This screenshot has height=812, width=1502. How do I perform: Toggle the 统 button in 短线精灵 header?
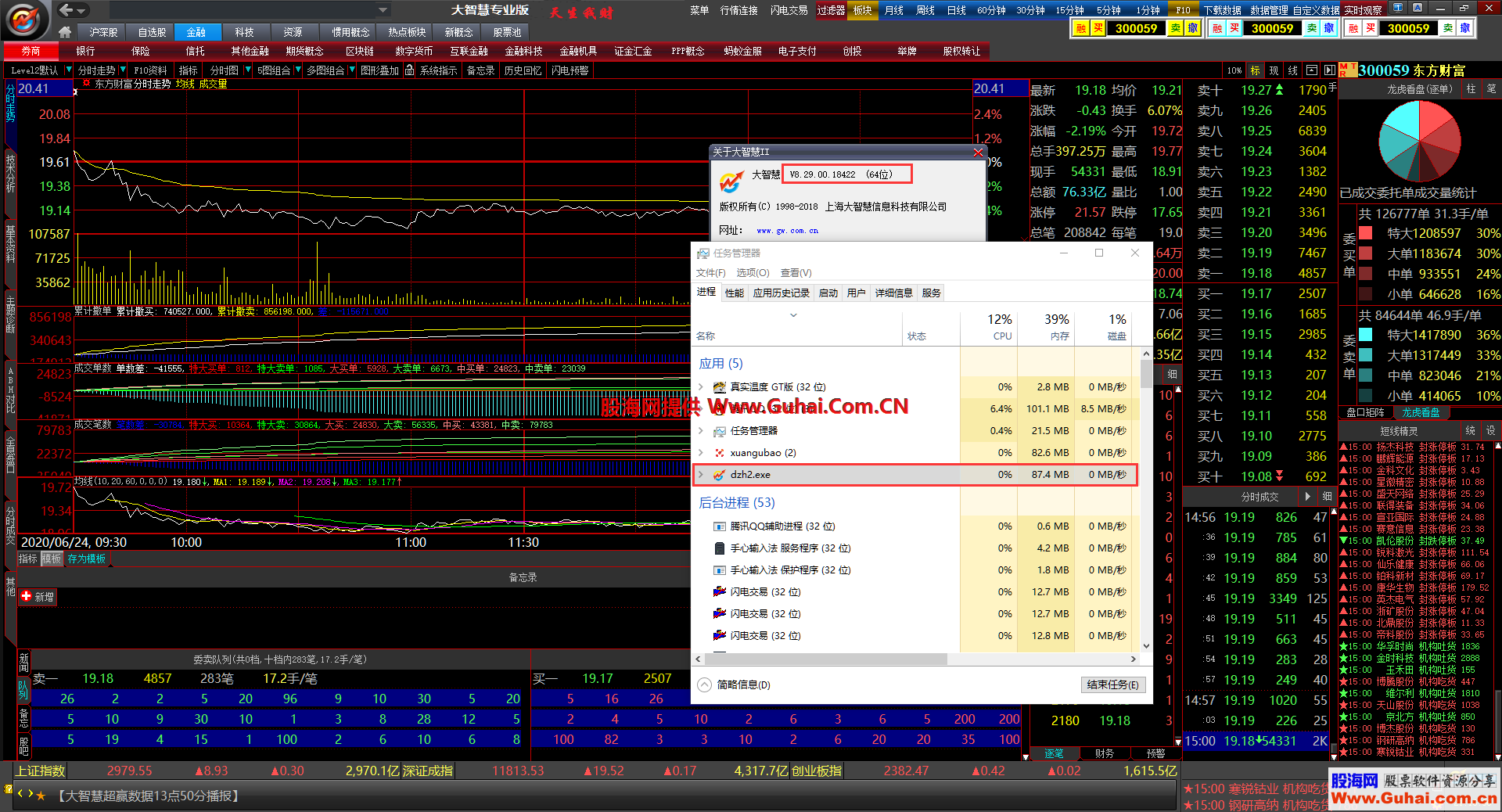coord(1471,431)
